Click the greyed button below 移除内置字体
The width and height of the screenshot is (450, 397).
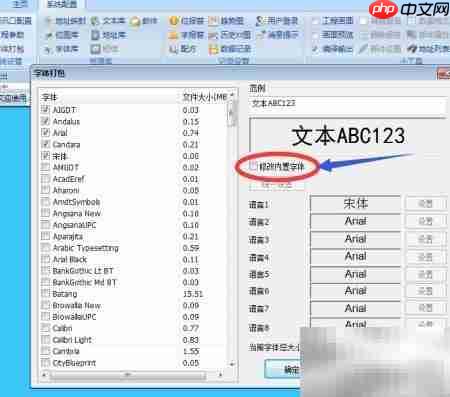(x=276, y=184)
